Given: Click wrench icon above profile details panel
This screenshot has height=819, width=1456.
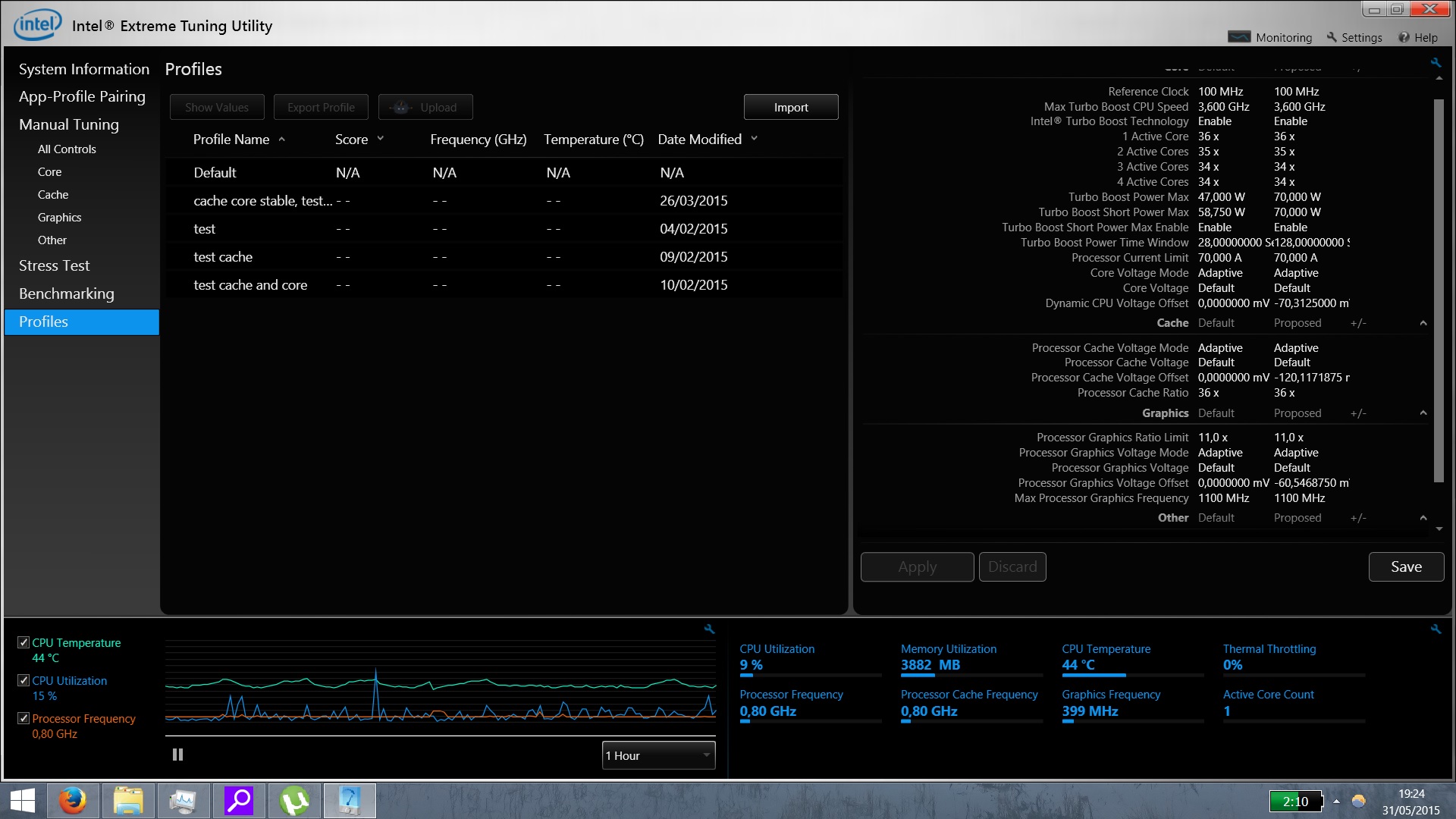Looking at the screenshot, I should (x=1436, y=62).
